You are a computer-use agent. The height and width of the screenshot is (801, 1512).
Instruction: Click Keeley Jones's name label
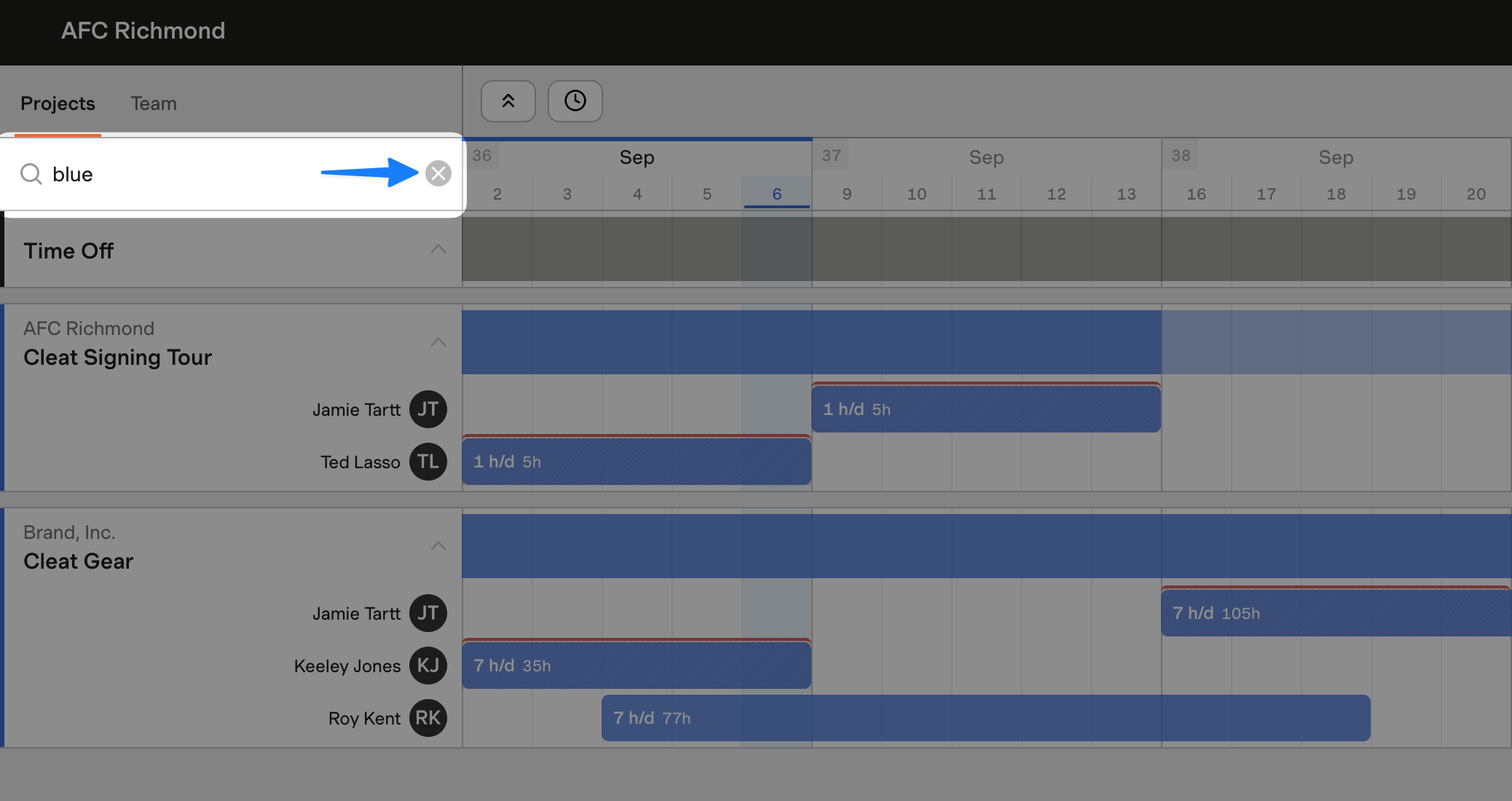347,666
